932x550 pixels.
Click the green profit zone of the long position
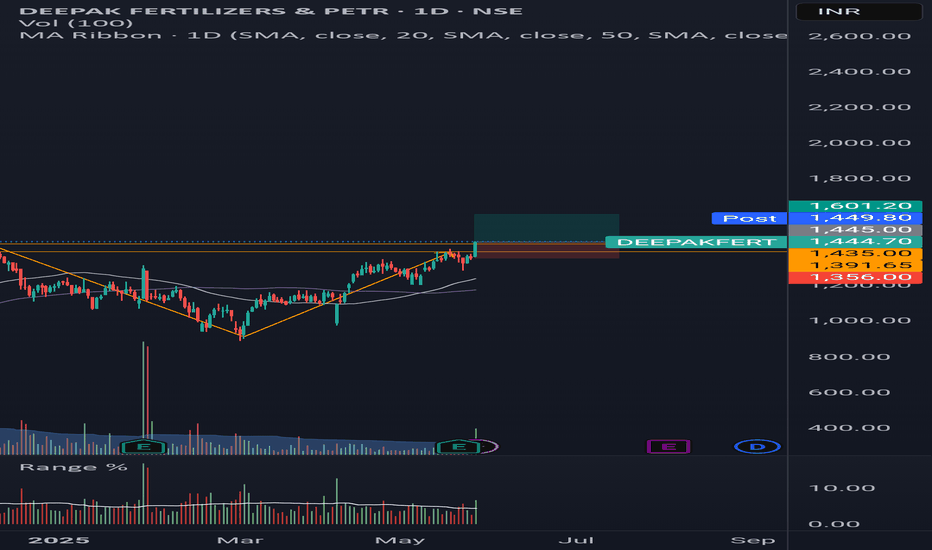coord(546,228)
